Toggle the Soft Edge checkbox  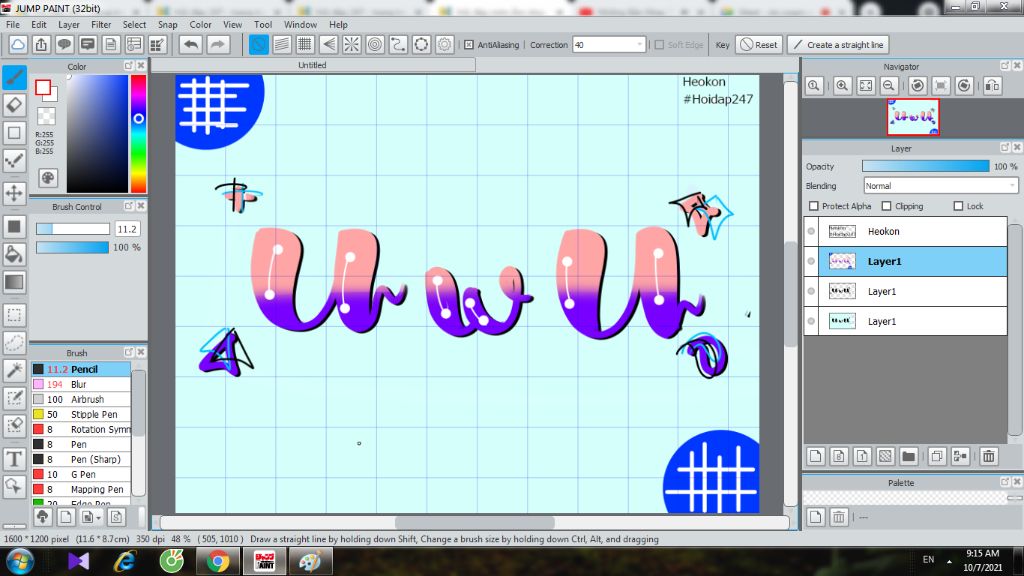coord(659,44)
